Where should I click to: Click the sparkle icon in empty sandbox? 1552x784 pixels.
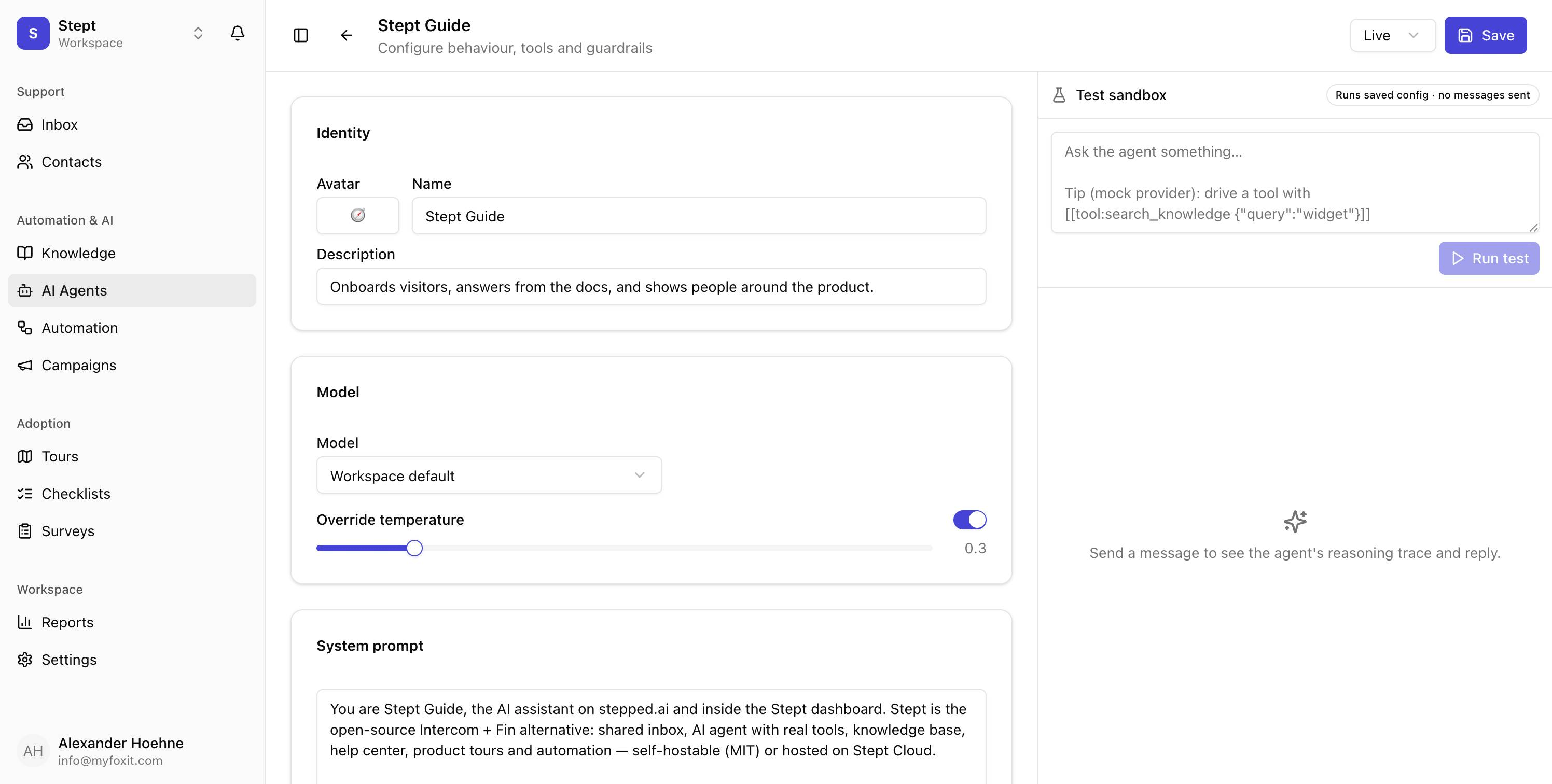tap(1295, 522)
